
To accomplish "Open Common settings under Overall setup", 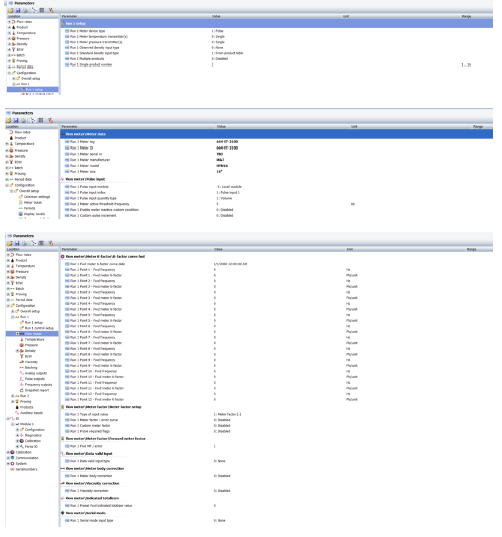I will pos(37,197).
